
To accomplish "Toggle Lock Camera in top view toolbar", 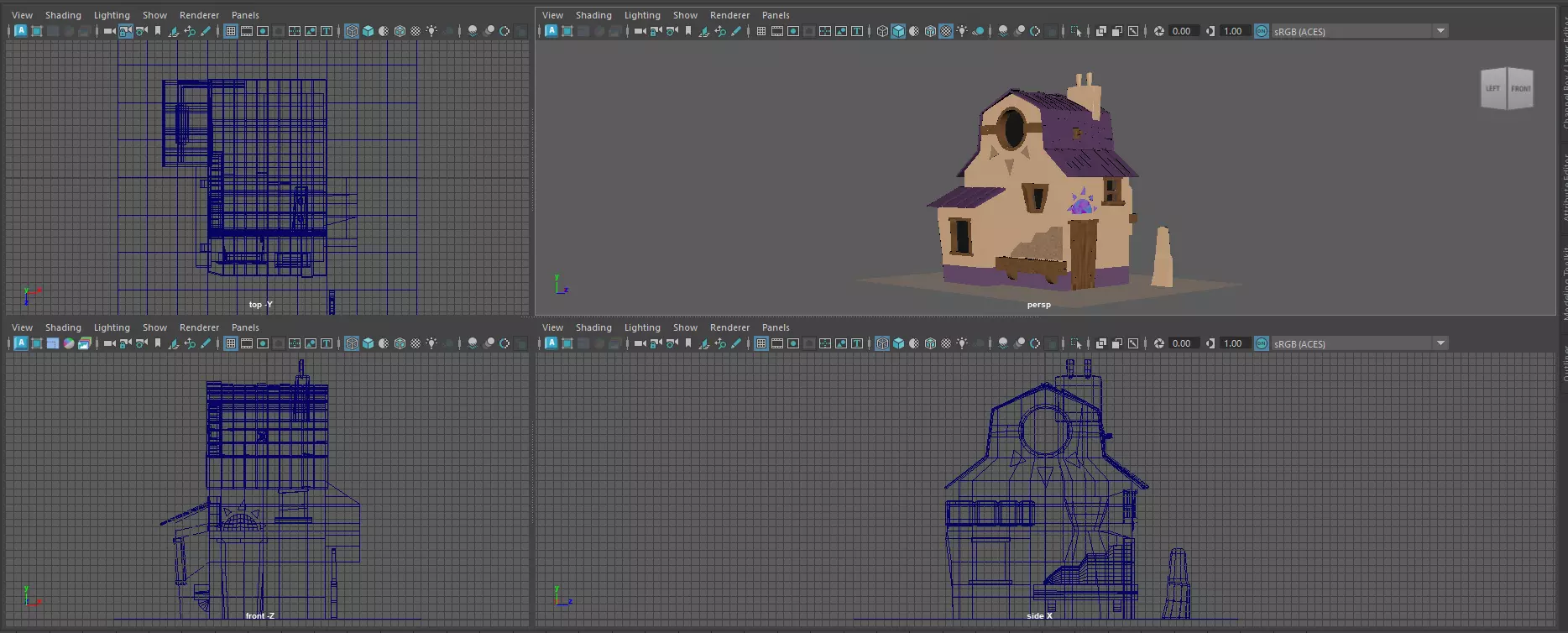I will coord(125,31).
